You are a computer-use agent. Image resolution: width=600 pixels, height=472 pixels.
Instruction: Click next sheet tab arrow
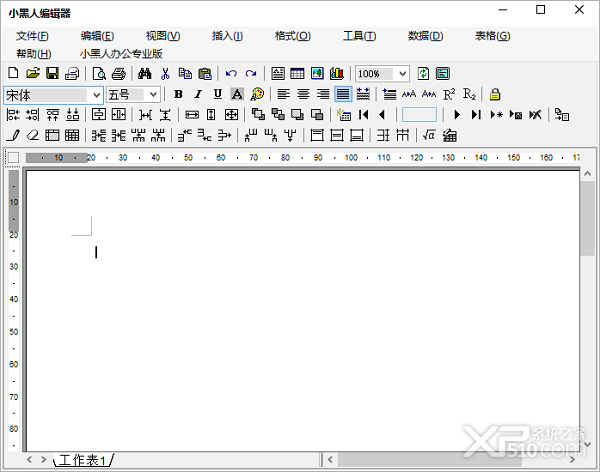click(43, 459)
